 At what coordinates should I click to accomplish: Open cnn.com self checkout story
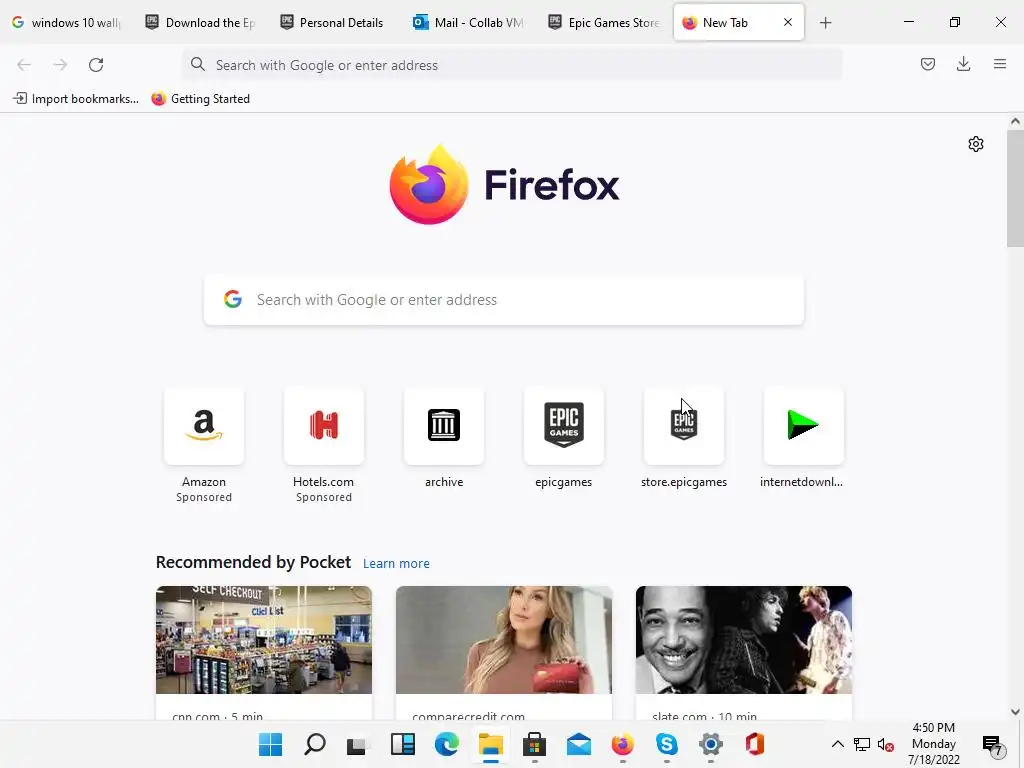coord(264,640)
